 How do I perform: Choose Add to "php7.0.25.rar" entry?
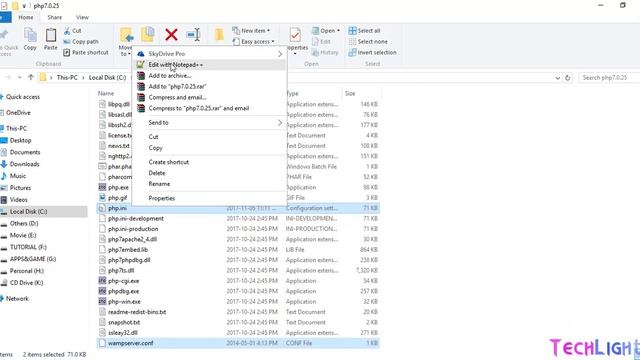(210, 87)
